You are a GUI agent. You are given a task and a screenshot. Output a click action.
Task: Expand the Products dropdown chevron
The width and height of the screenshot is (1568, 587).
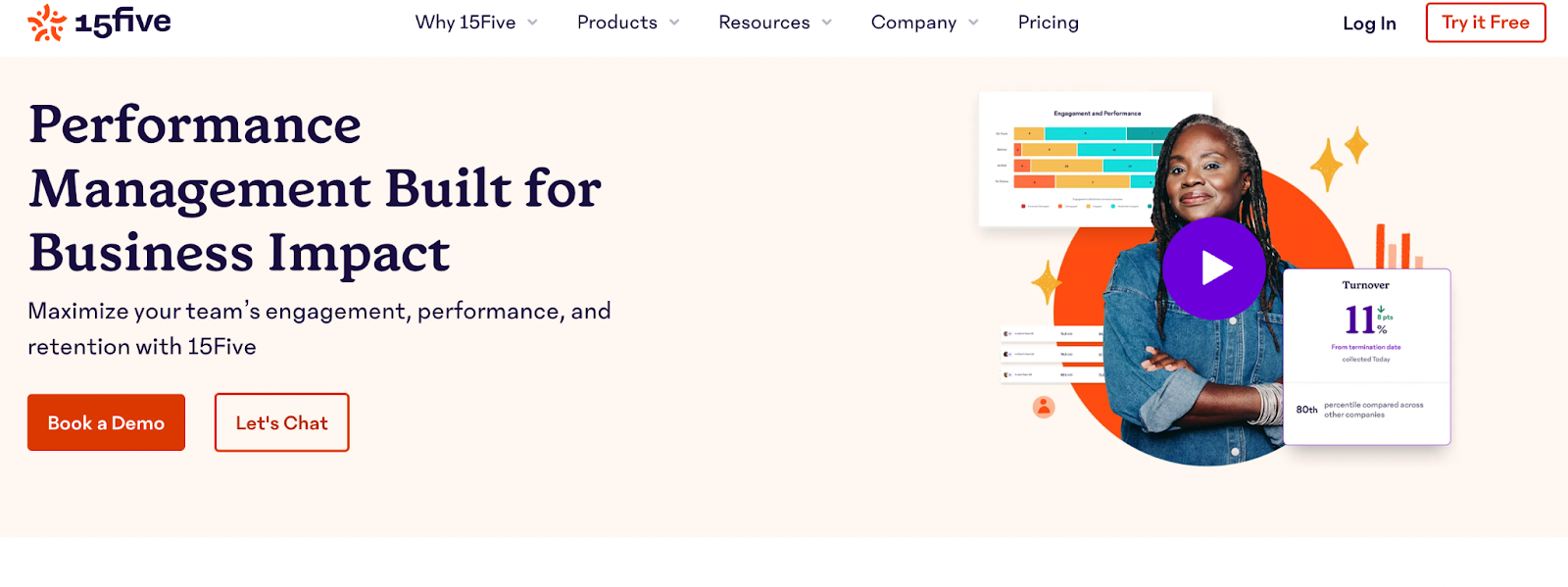(674, 23)
